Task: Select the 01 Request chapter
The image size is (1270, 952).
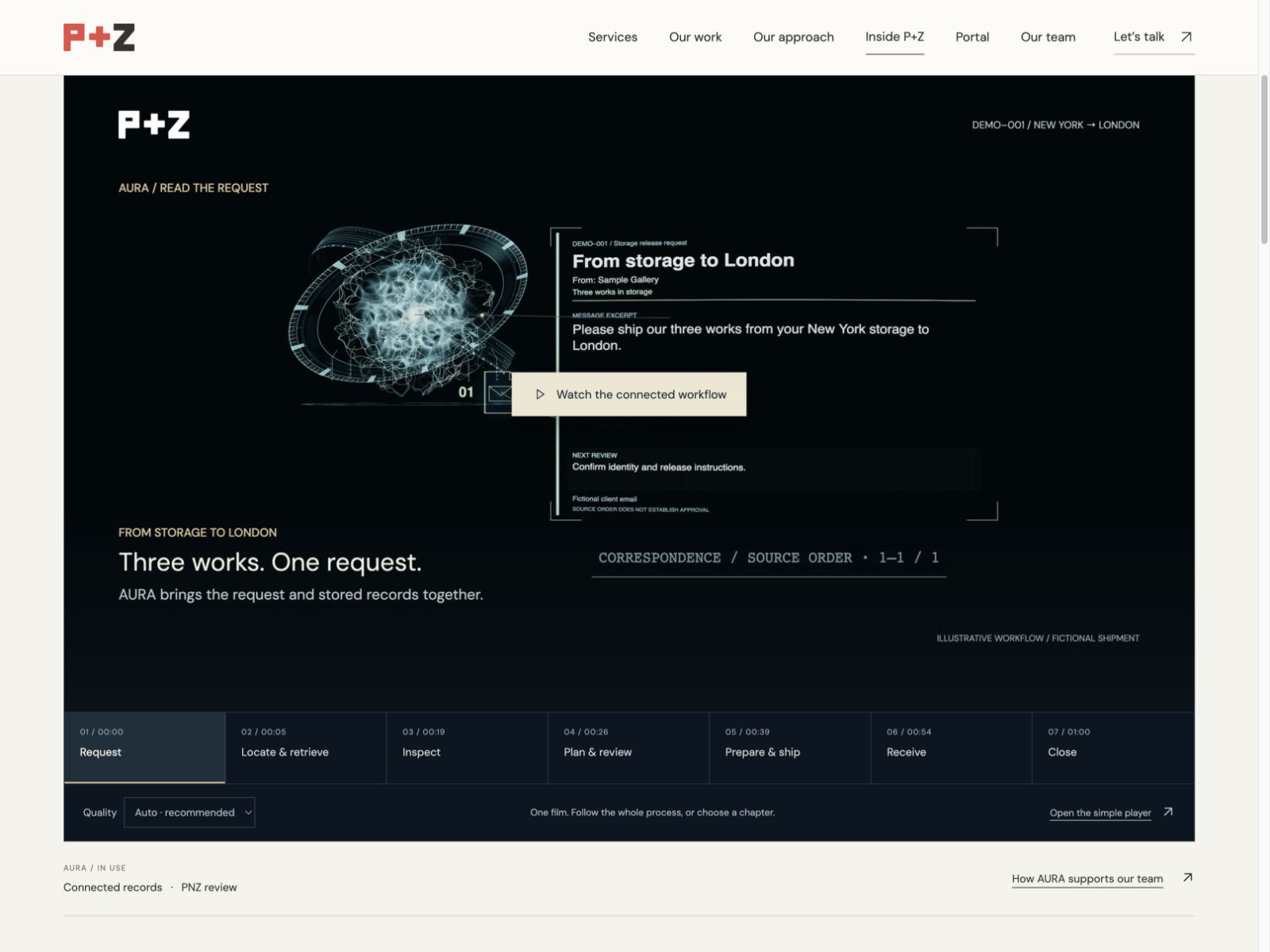Action: 144,747
